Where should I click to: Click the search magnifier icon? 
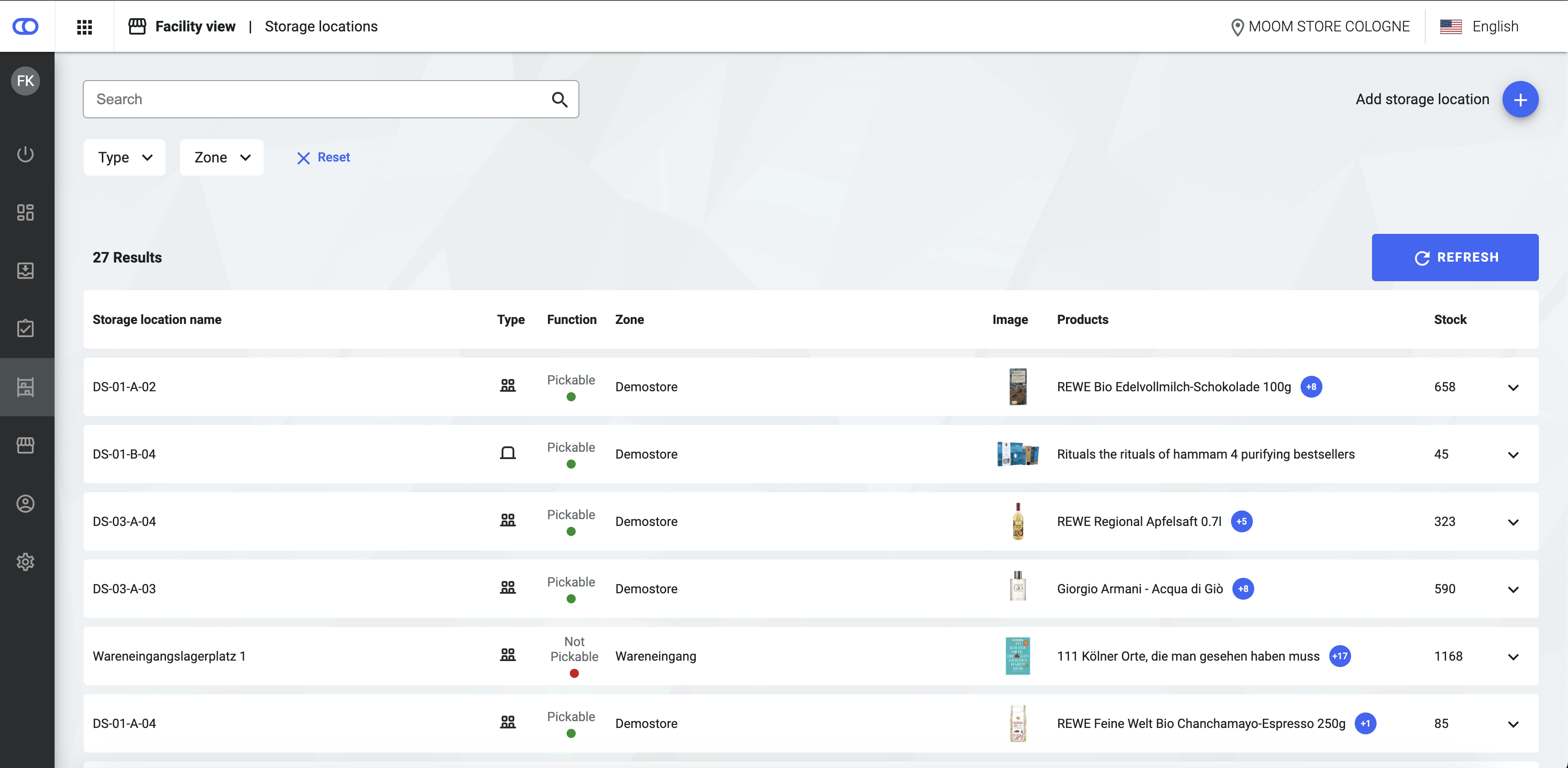pyautogui.click(x=559, y=100)
